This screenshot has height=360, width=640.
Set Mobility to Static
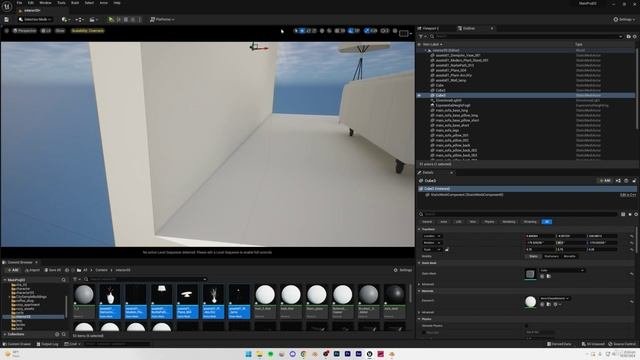[533, 256]
